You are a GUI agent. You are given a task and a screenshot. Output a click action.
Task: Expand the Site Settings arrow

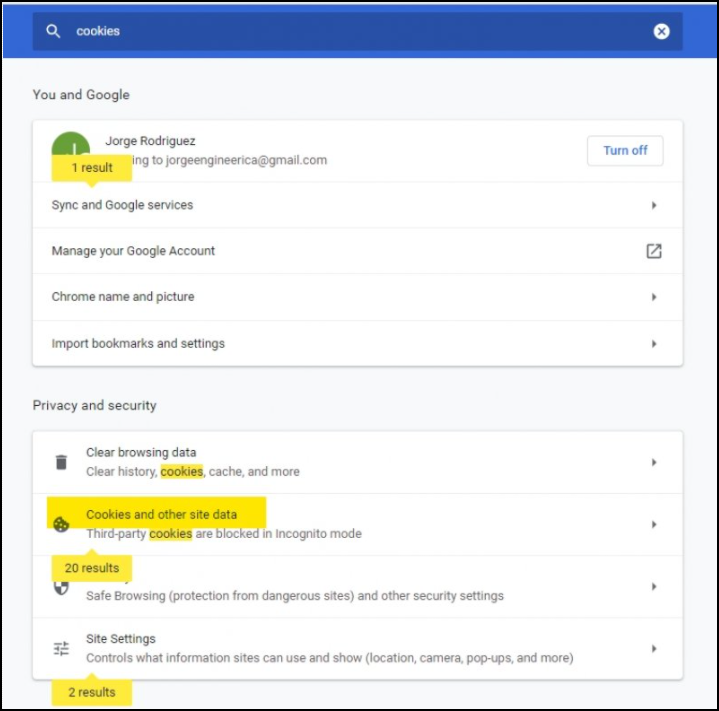654,648
